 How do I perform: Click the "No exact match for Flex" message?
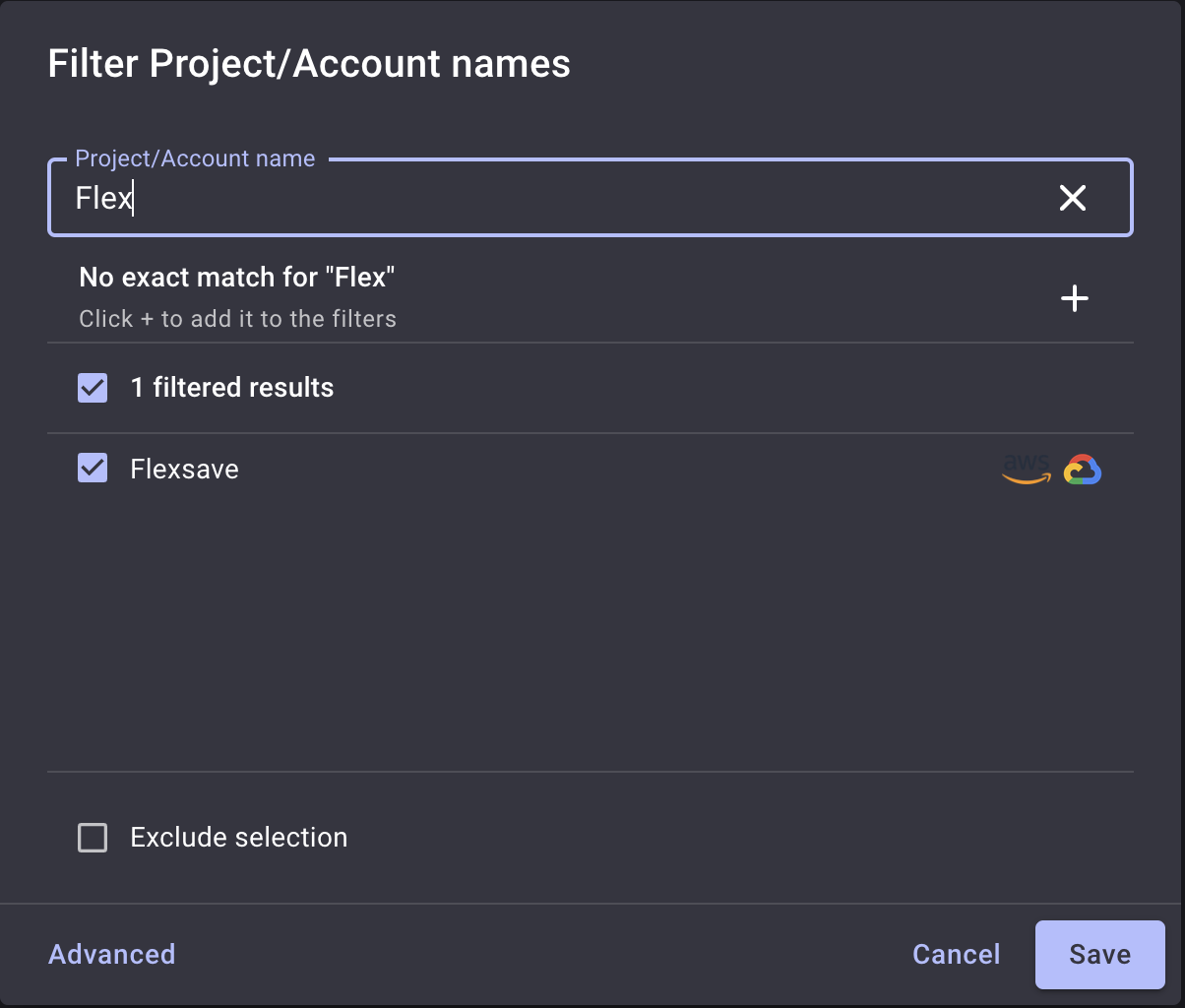tap(236, 278)
